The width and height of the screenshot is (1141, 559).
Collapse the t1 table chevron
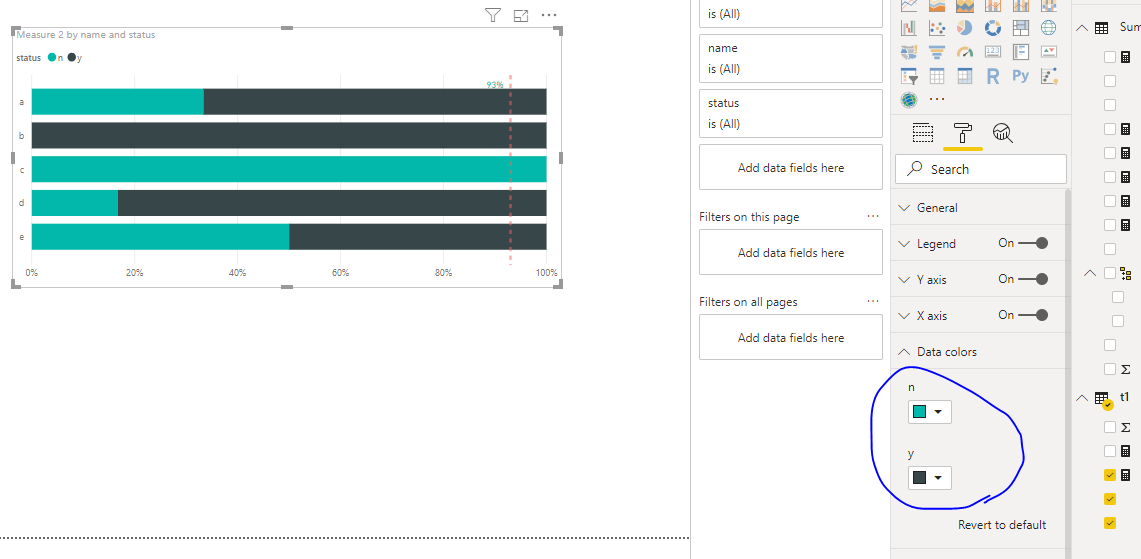[x=1082, y=397]
